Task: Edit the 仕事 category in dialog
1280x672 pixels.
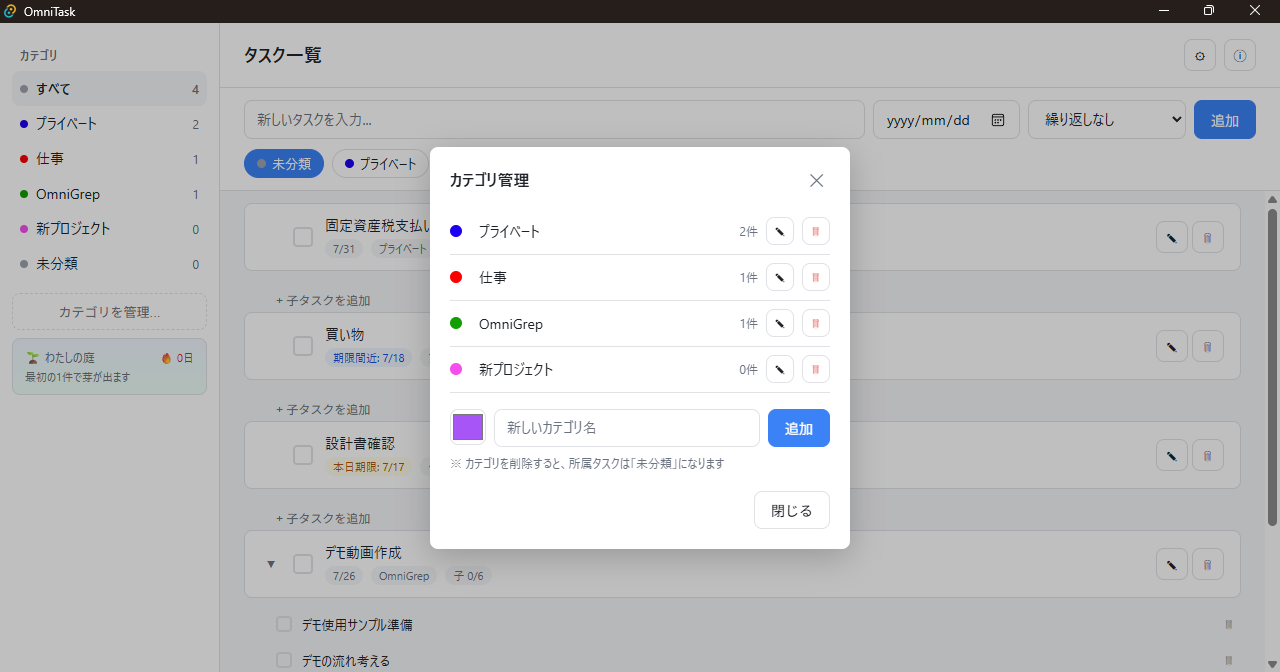Action: [x=780, y=277]
